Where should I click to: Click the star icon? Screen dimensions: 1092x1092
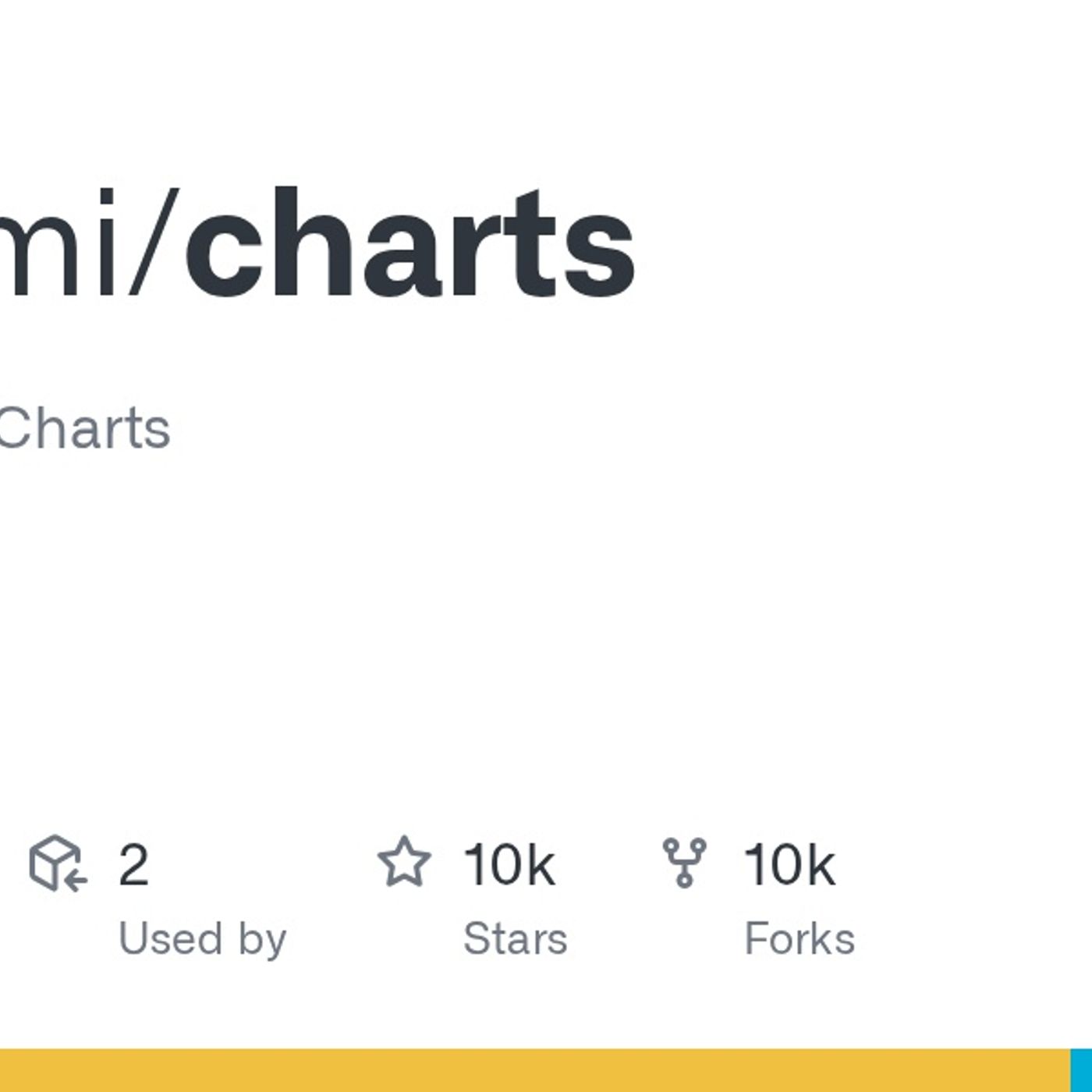coord(404,862)
